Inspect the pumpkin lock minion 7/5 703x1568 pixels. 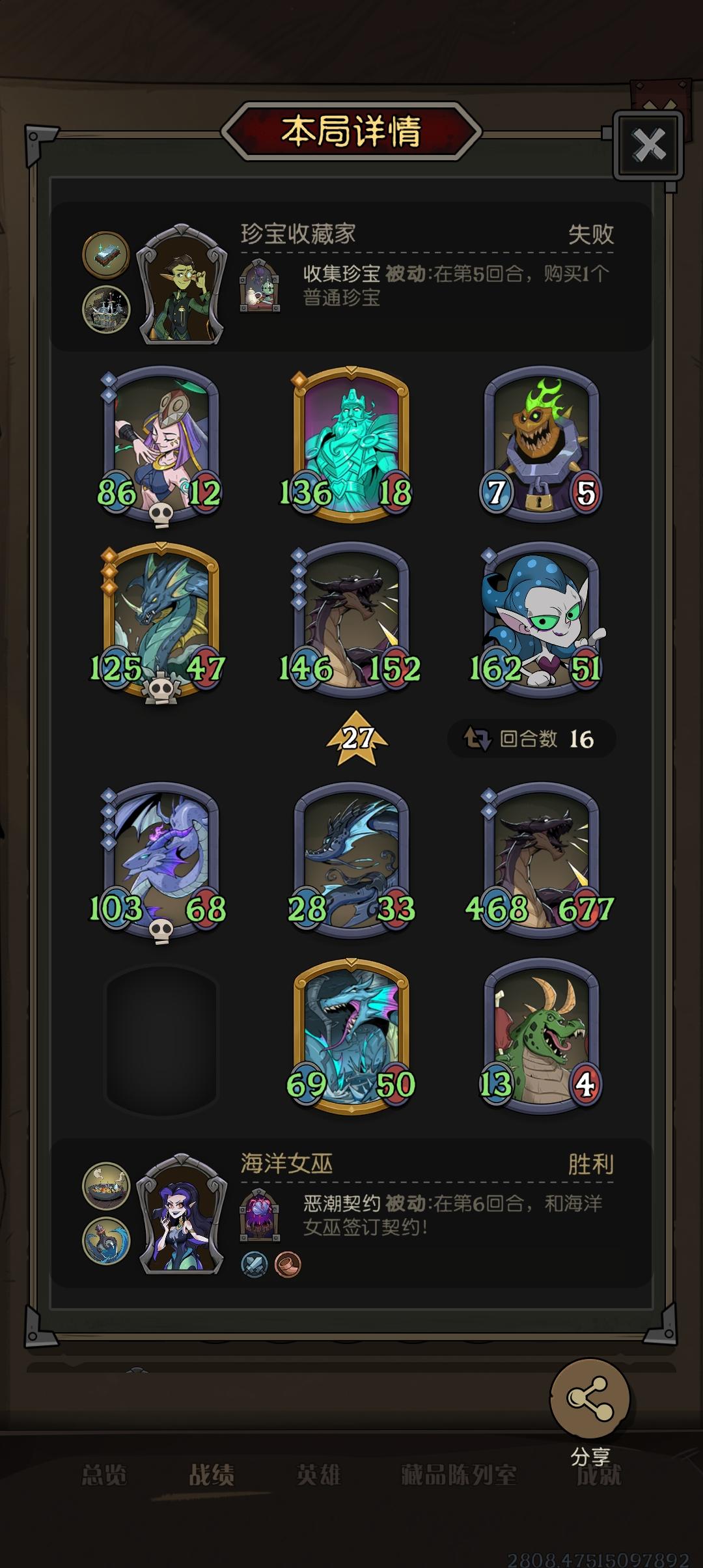pyautogui.click(x=540, y=445)
